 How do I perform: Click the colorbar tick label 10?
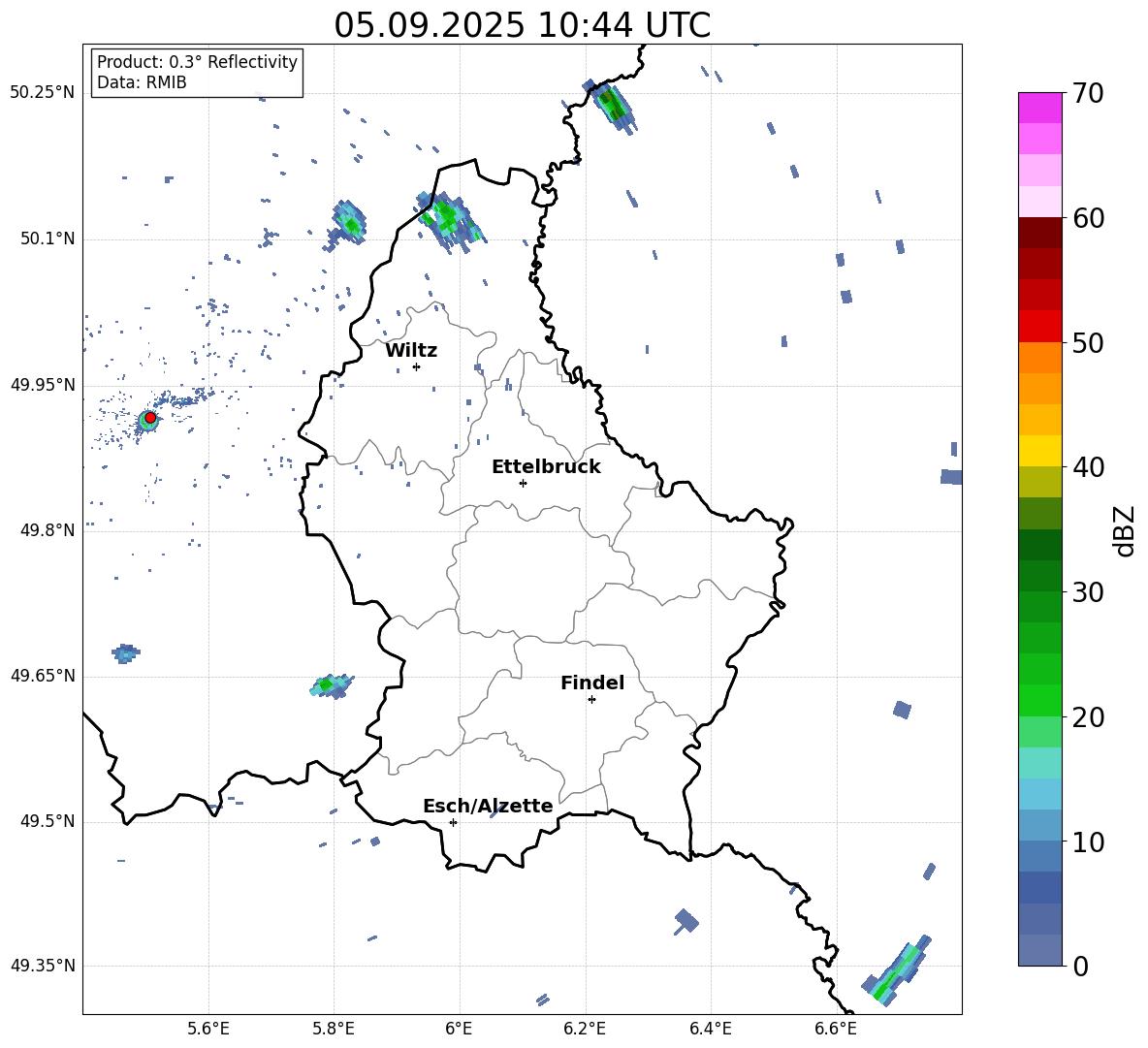(x=1088, y=842)
